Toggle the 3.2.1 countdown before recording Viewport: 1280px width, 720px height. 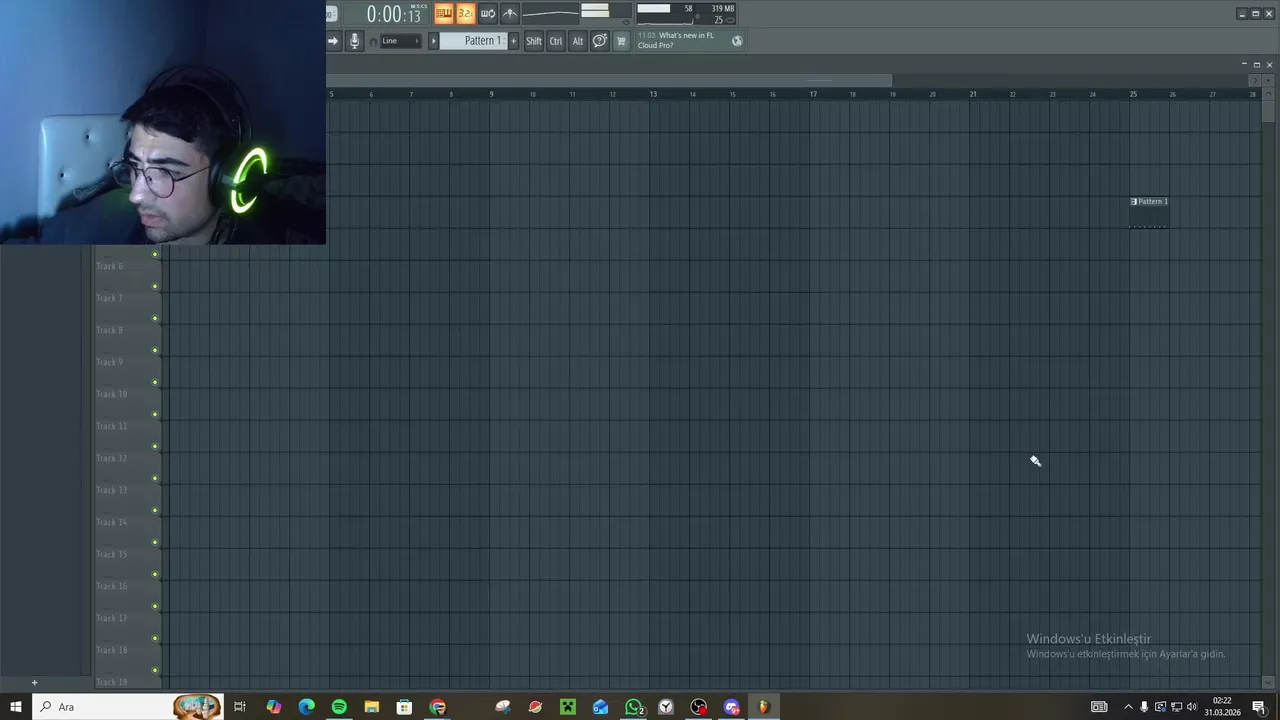point(465,13)
